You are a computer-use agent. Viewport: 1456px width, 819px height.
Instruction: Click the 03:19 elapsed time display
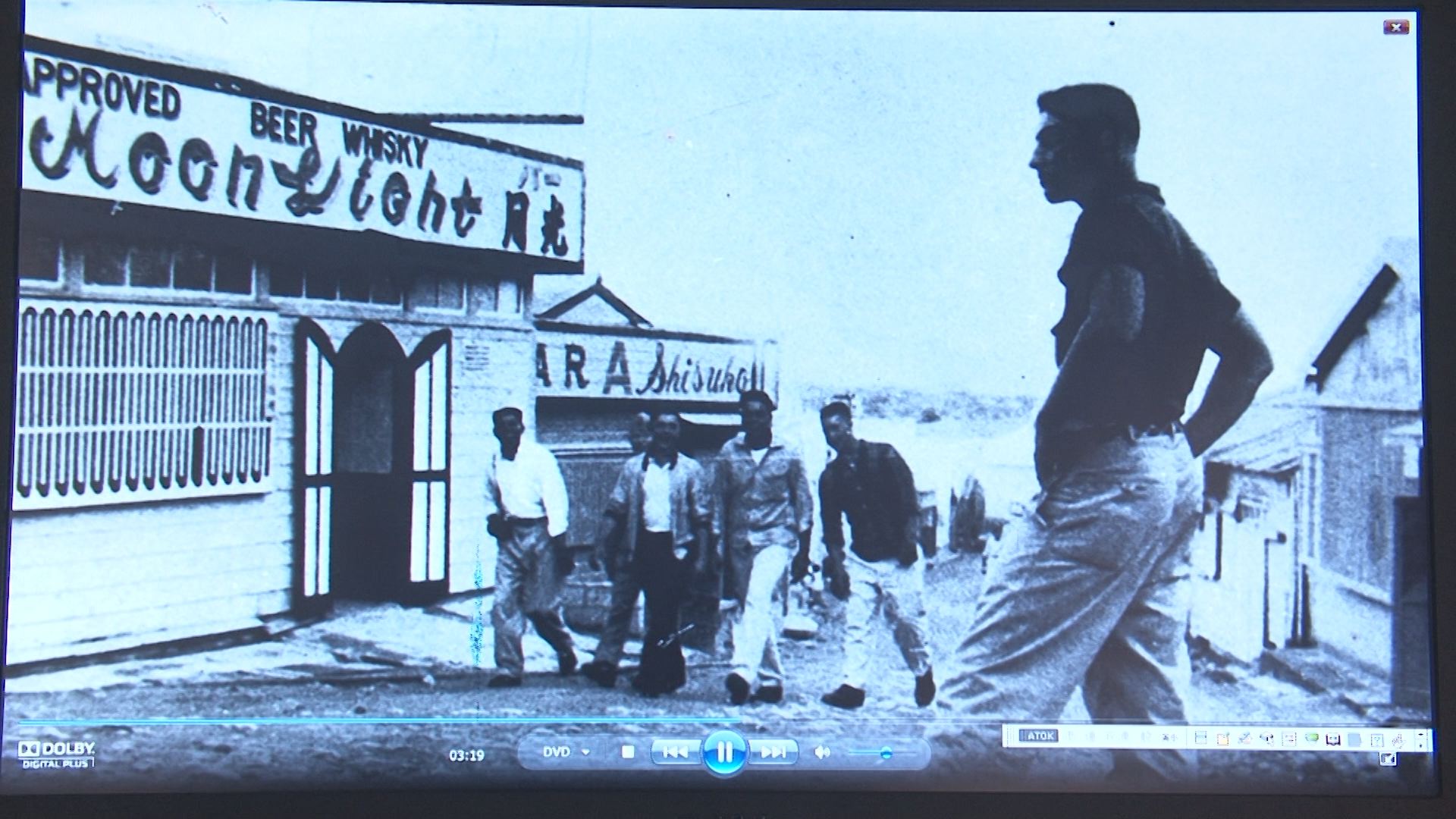pyautogui.click(x=466, y=755)
